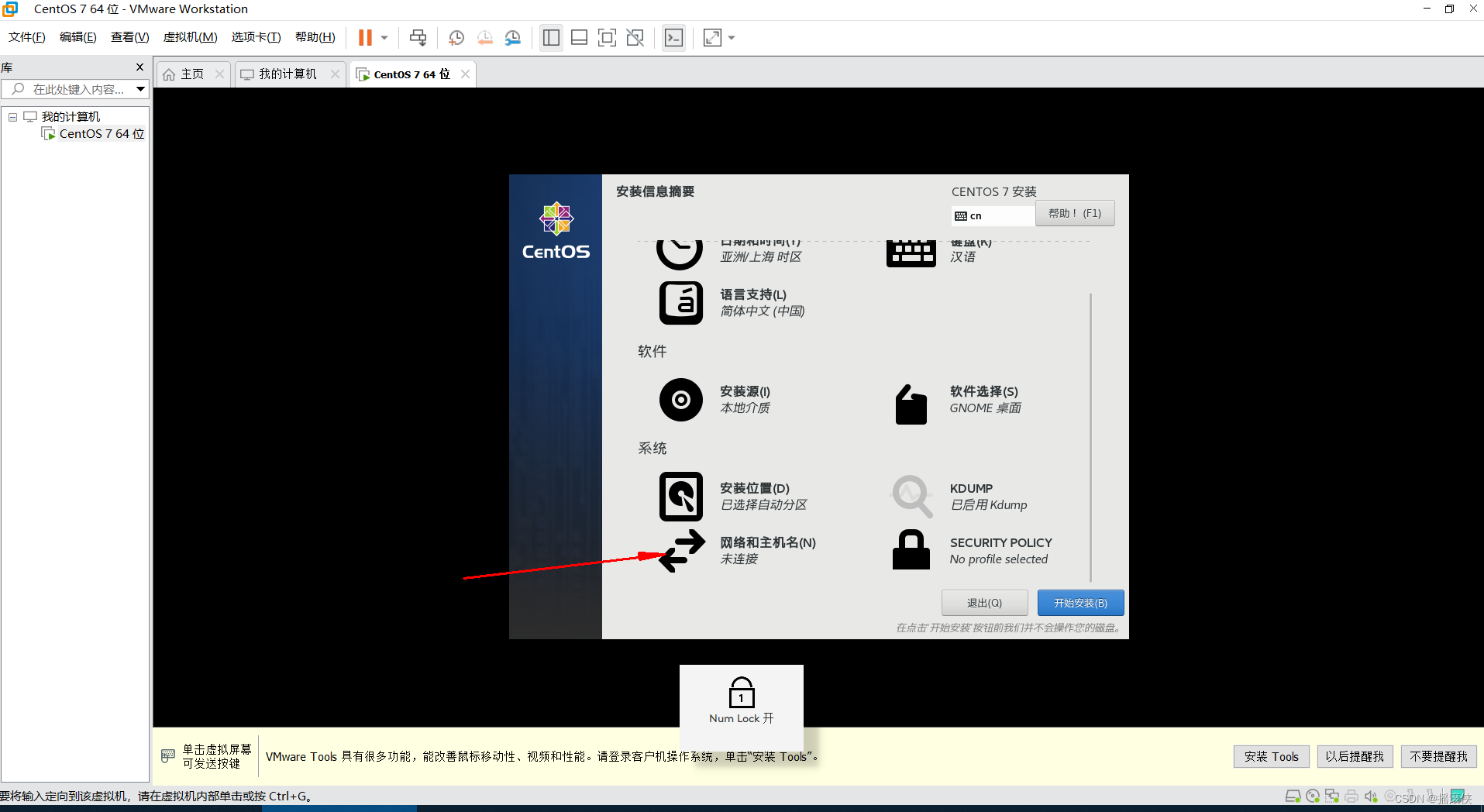Toggle the thumbnail bar view

(x=579, y=37)
